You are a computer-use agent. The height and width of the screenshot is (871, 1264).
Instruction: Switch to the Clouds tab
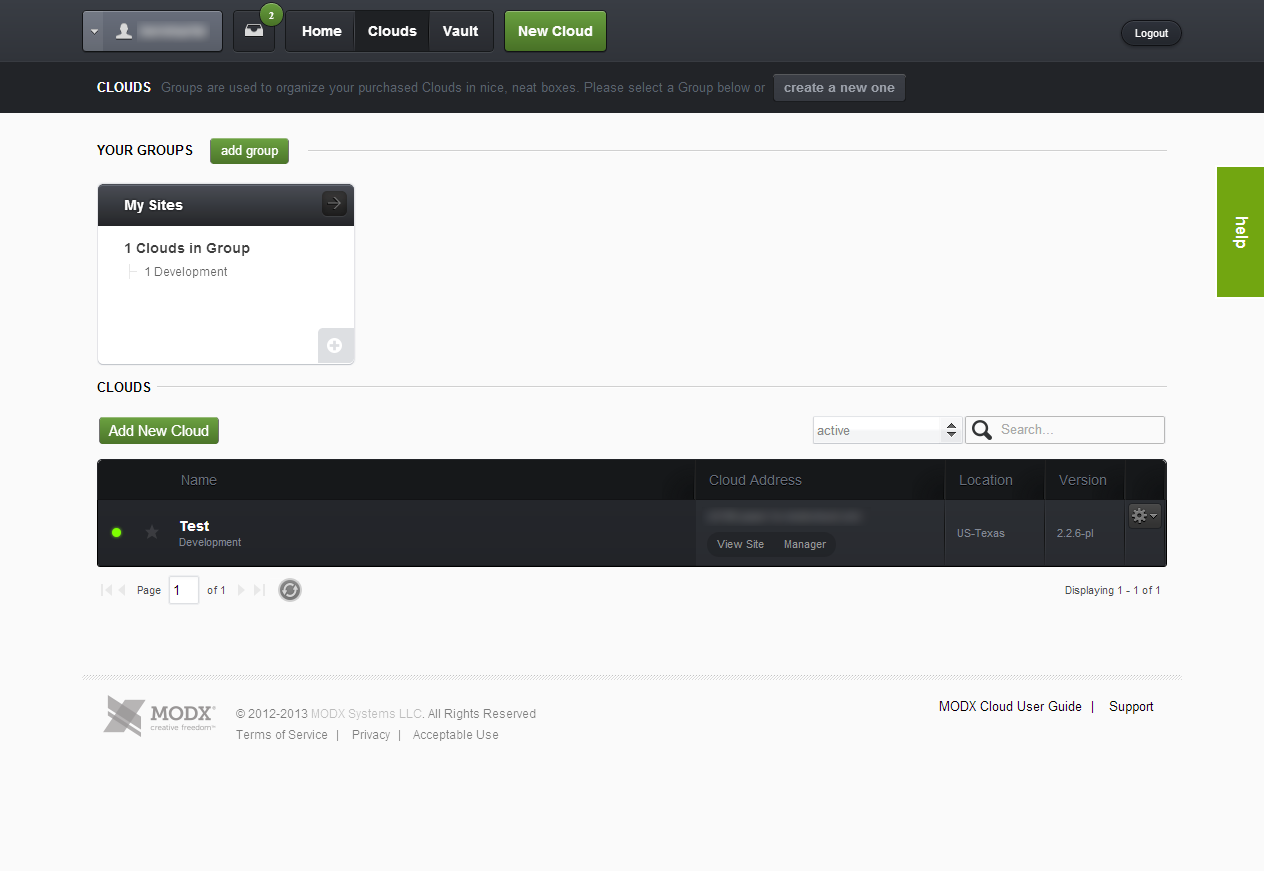click(392, 31)
